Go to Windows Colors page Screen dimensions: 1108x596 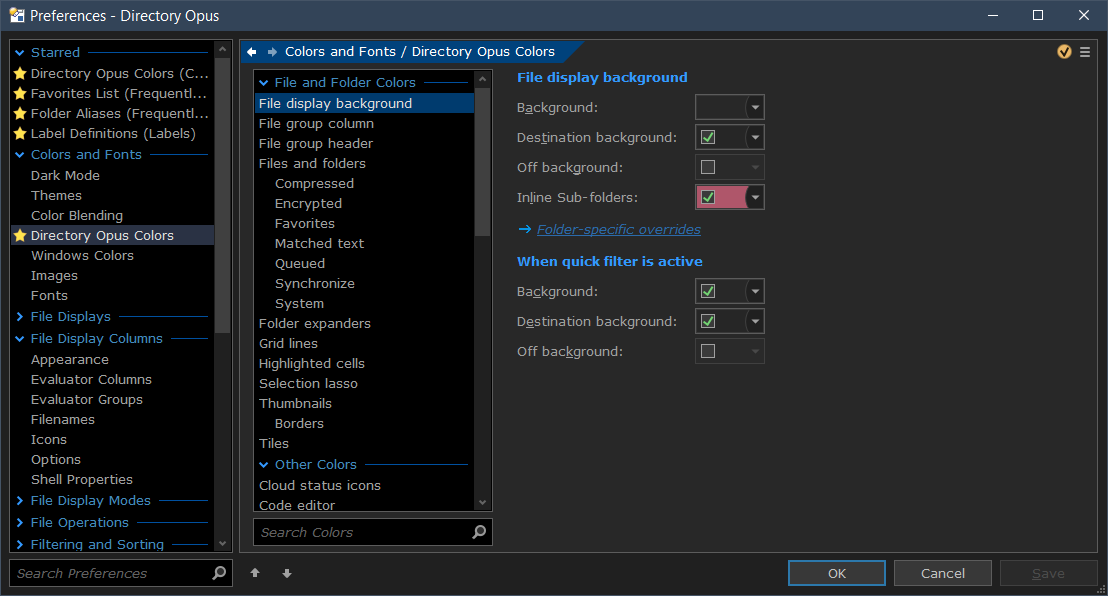coord(82,255)
